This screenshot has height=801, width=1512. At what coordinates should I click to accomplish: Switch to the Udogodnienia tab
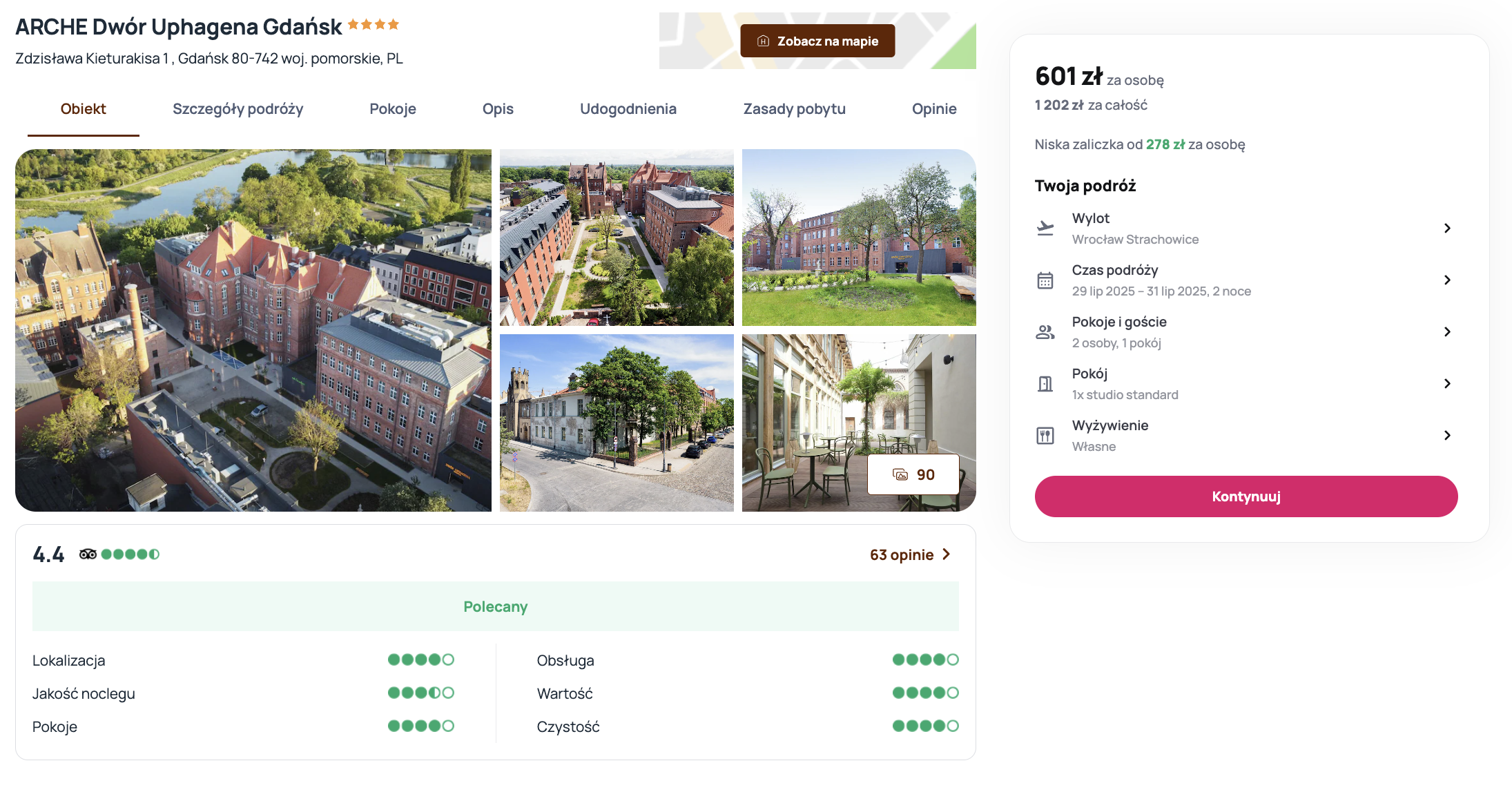coord(628,109)
